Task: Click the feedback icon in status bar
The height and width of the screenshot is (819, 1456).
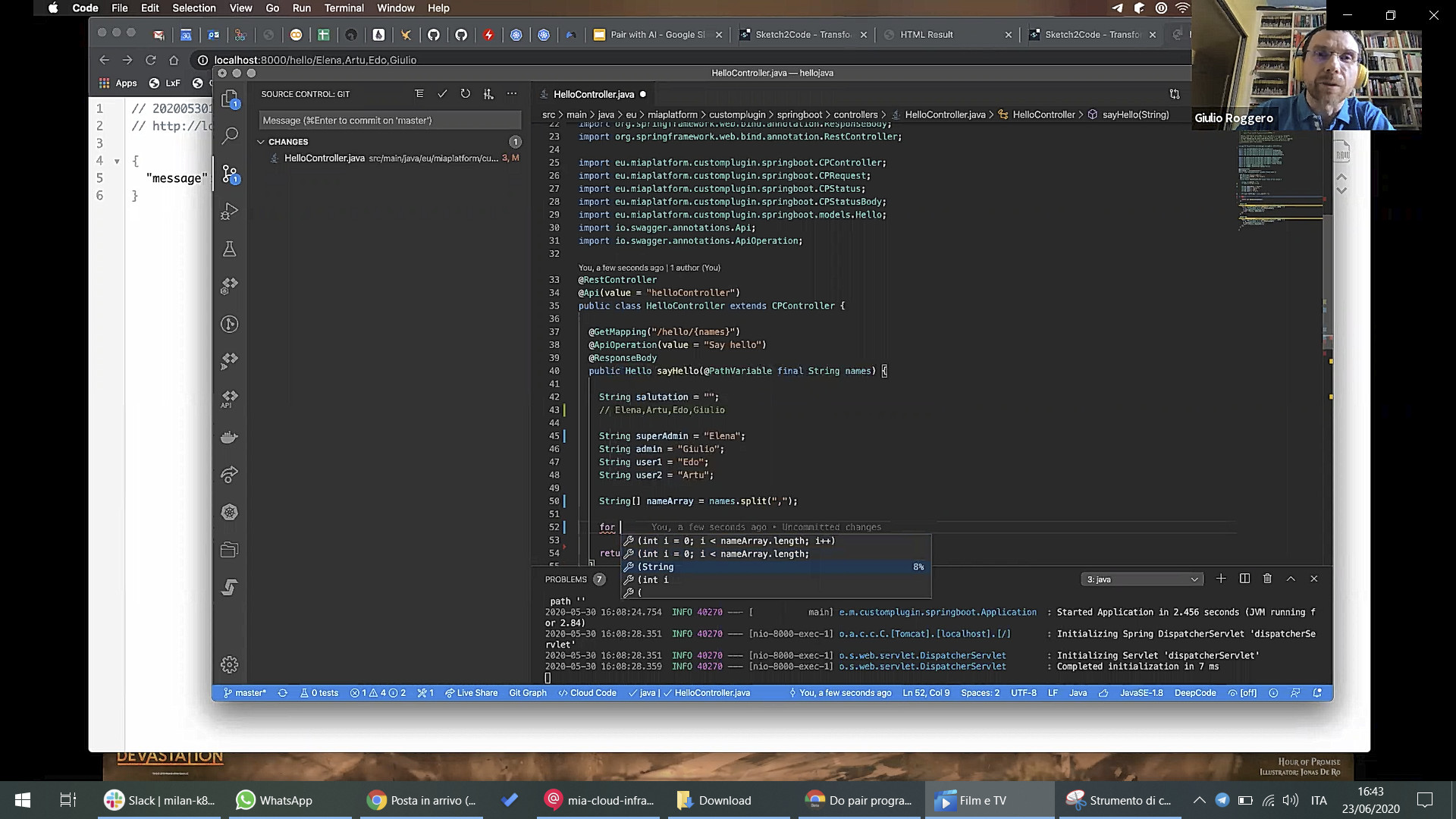Action: pos(1295,693)
